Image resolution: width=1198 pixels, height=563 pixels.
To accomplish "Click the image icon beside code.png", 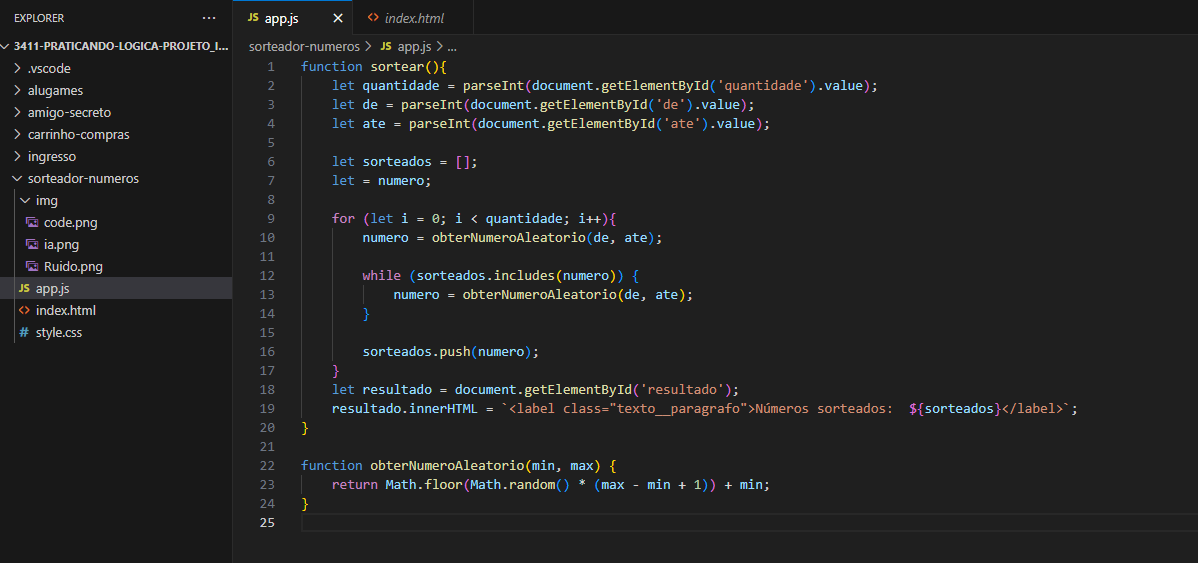I will (33, 223).
